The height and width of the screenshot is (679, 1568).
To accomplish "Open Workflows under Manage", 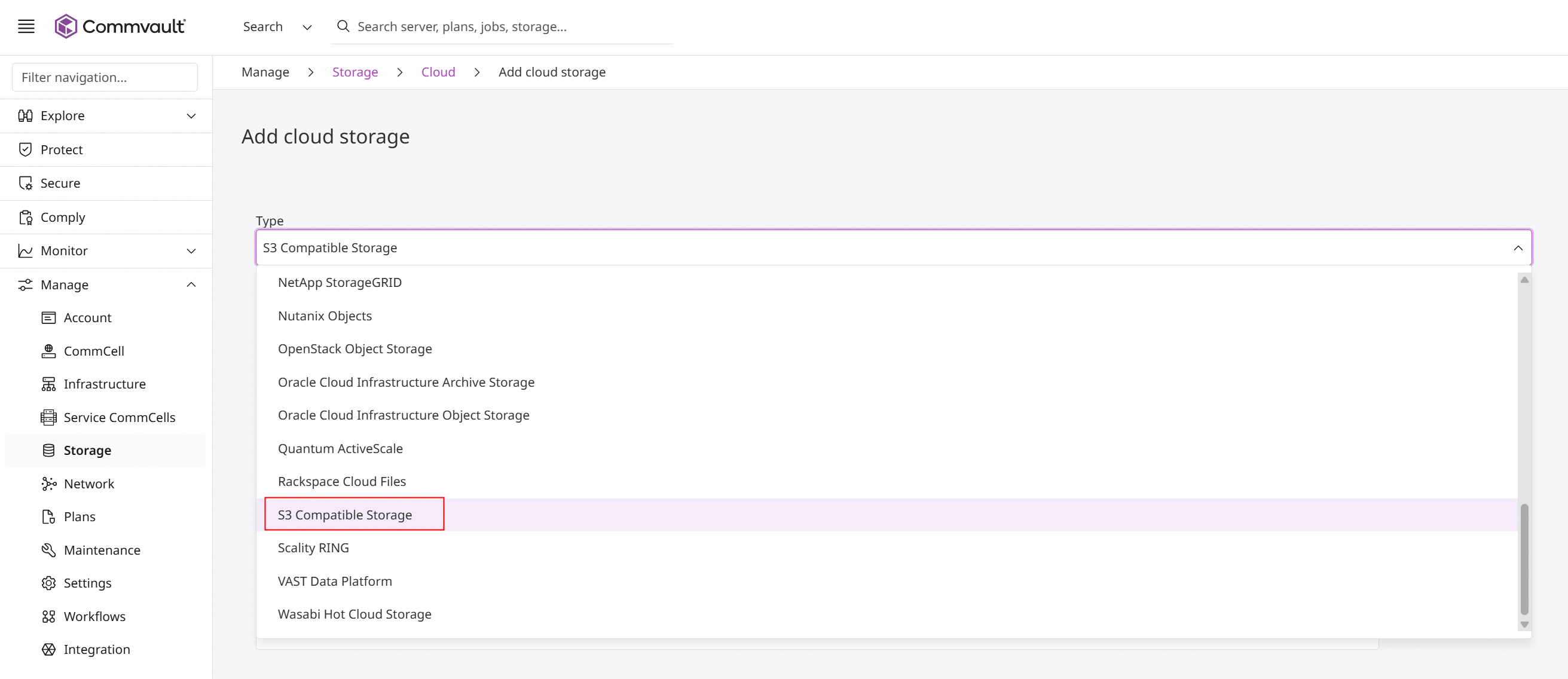I will 106,616.
